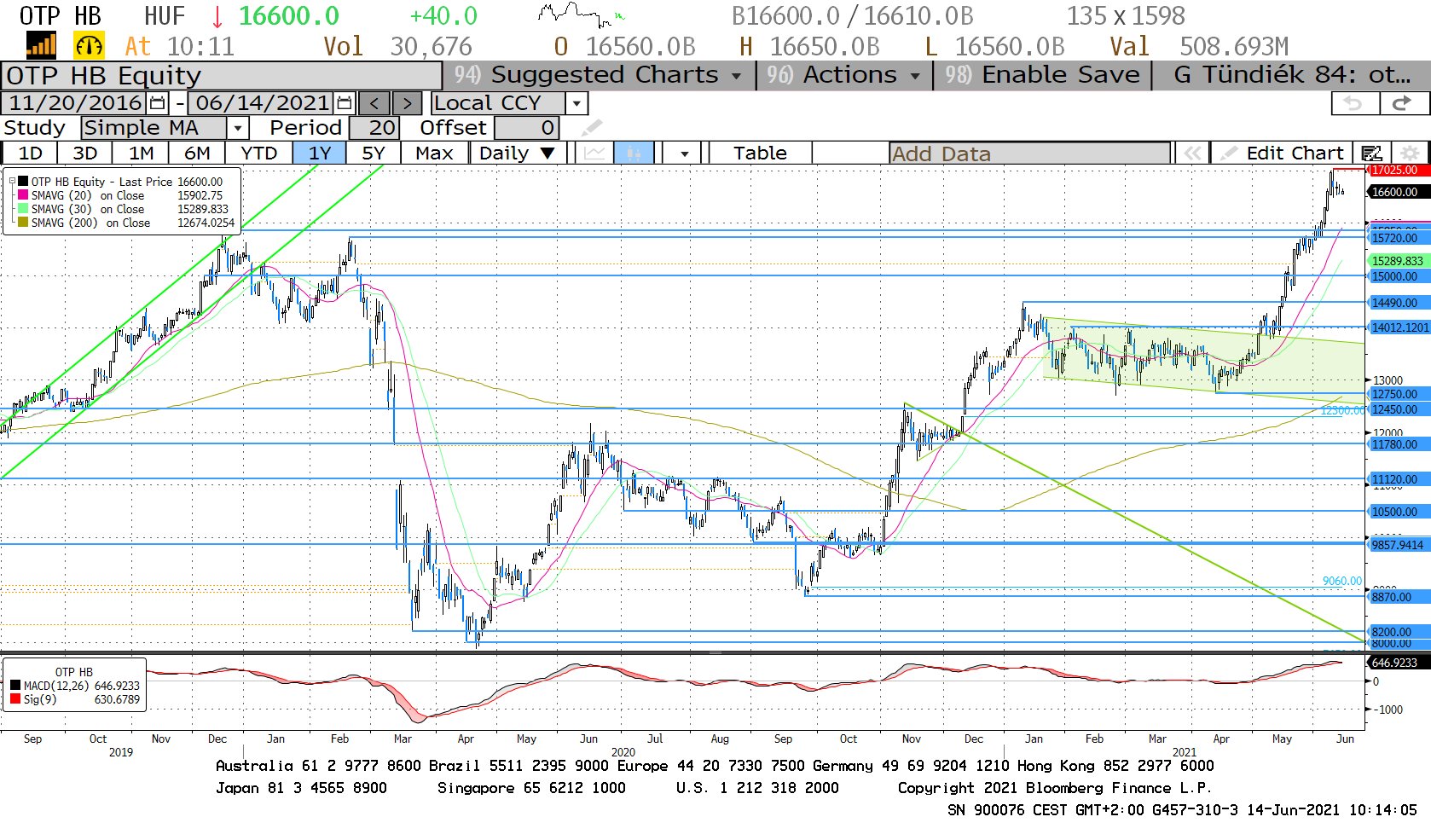1431x840 pixels.
Task: Select the 1M range tab
Action: point(141,154)
